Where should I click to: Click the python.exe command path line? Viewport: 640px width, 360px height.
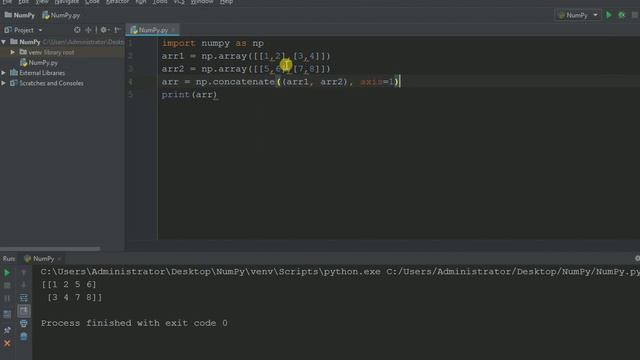[340, 272]
